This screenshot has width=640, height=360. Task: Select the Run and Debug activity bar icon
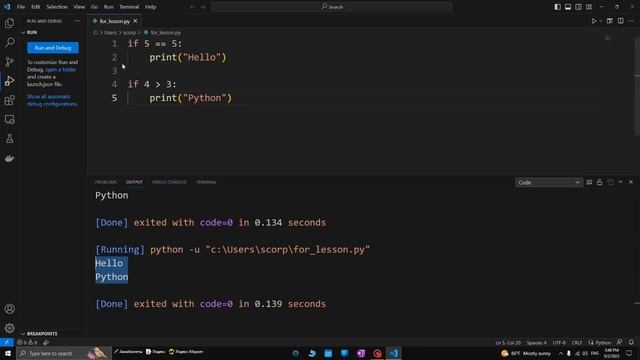9,81
